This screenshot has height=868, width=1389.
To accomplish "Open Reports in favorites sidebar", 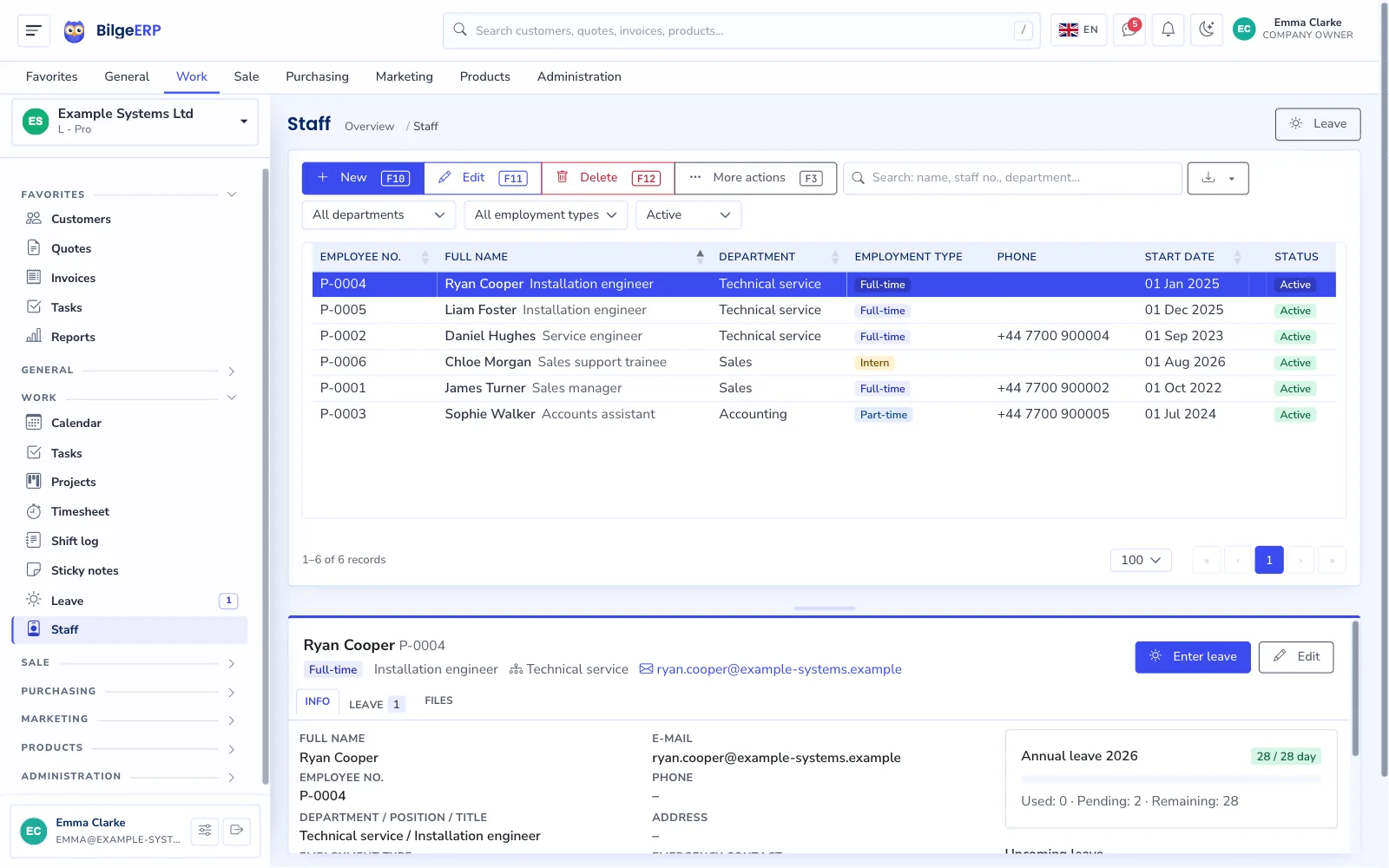I will [128, 337].
